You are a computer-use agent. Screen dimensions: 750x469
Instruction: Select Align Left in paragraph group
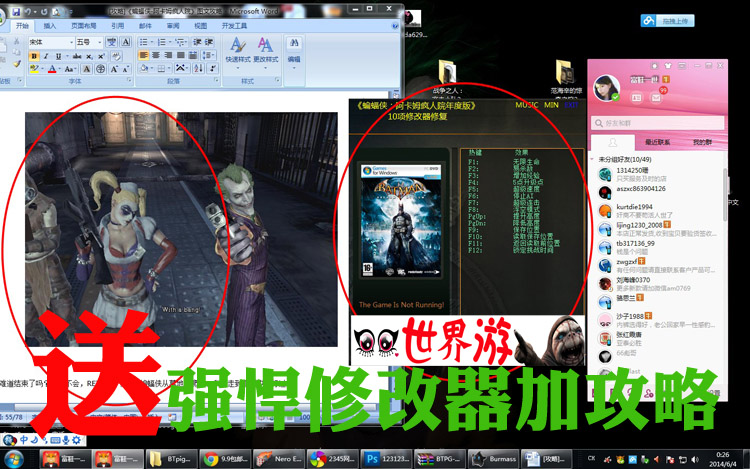pos(143,55)
